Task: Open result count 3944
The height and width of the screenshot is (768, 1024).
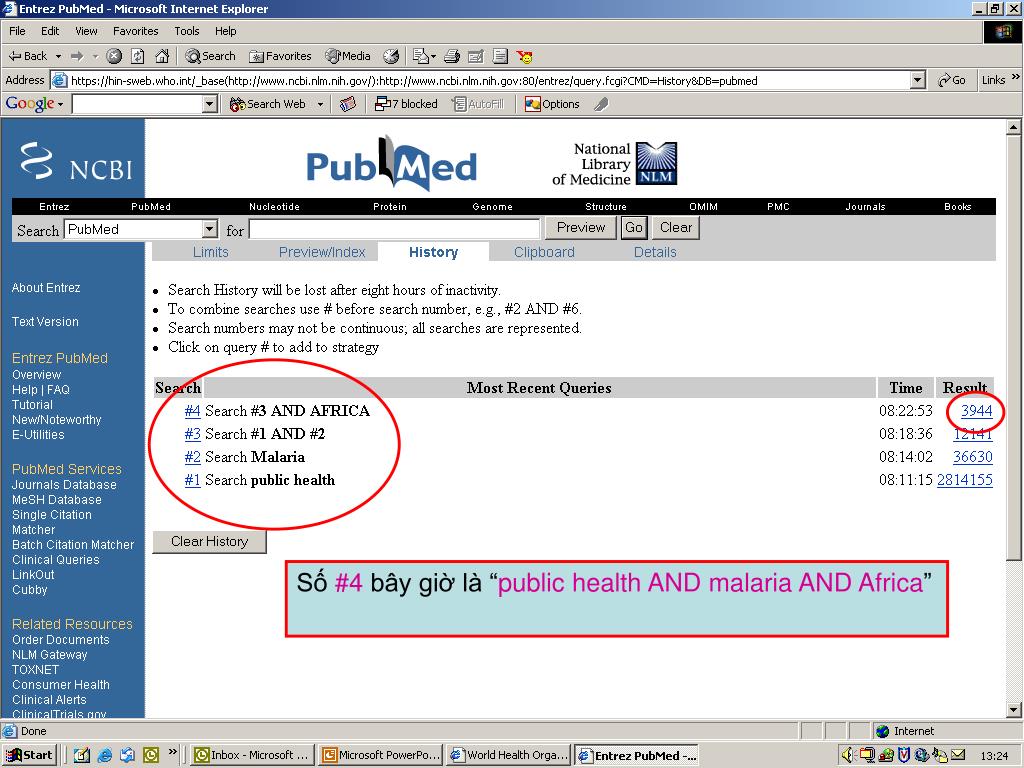Action: coord(976,411)
